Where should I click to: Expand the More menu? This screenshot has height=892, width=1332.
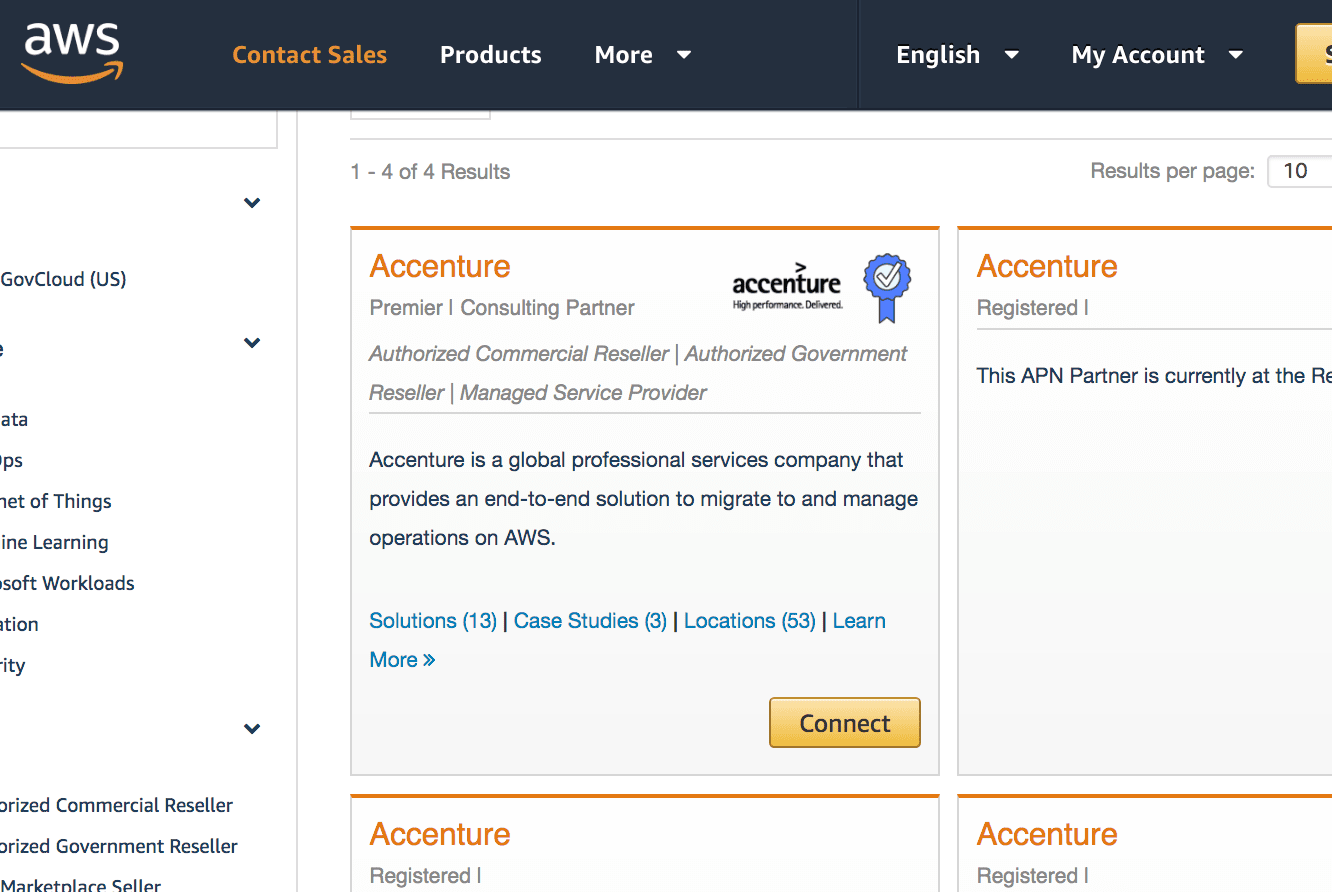coord(643,55)
